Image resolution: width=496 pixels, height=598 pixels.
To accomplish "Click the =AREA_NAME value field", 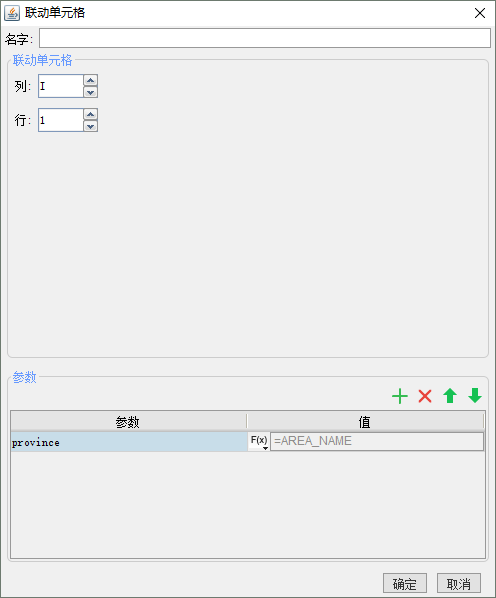I will coord(377,441).
